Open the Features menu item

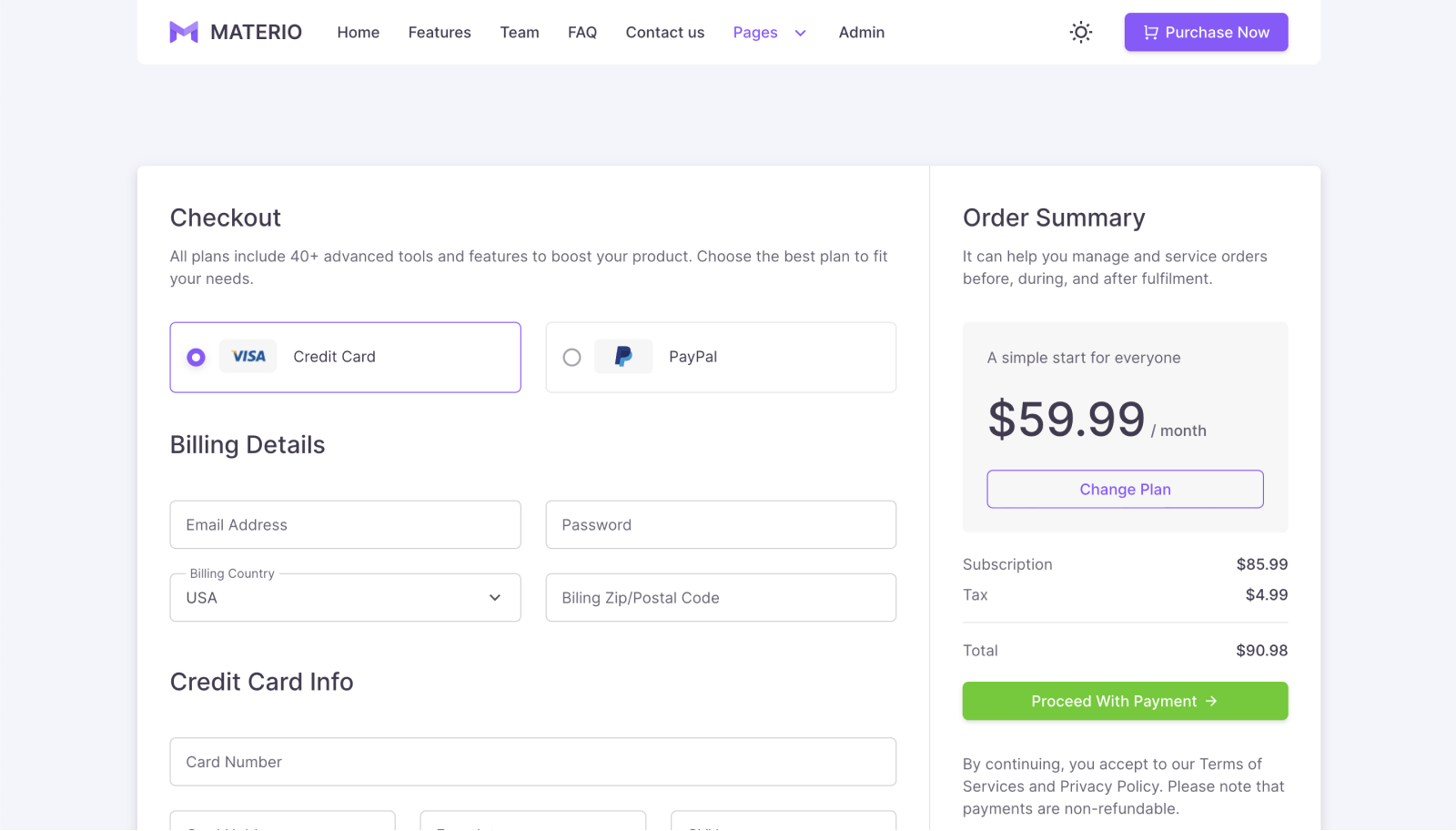(x=440, y=33)
